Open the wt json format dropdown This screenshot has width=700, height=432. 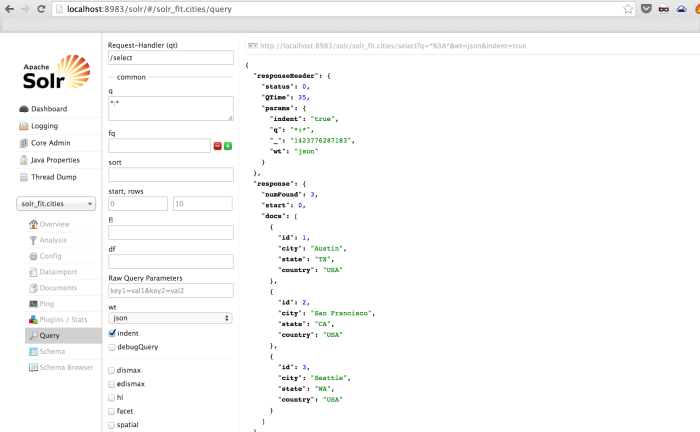pos(171,318)
